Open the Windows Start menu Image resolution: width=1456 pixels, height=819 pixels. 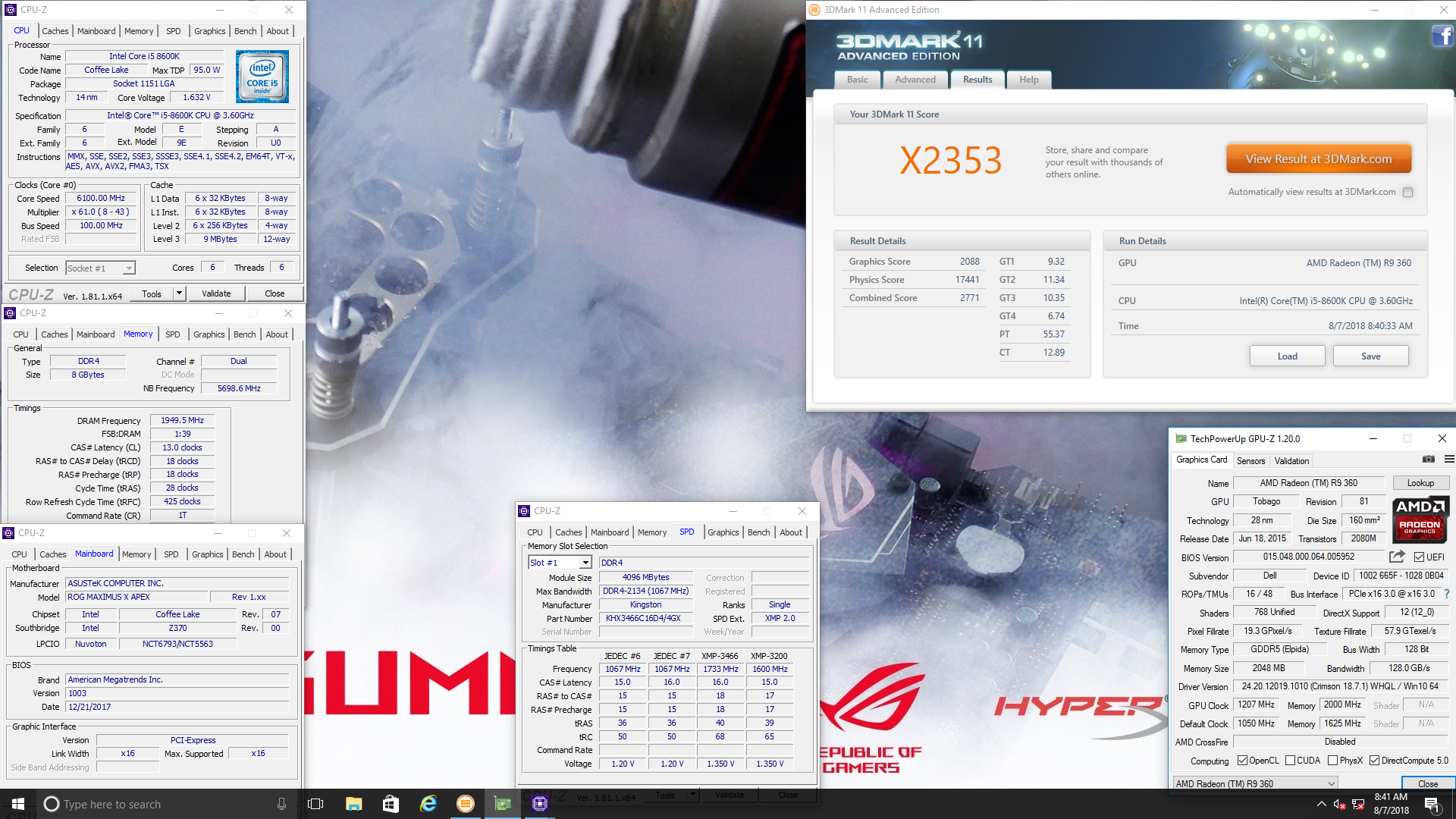pyautogui.click(x=18, y=804)
